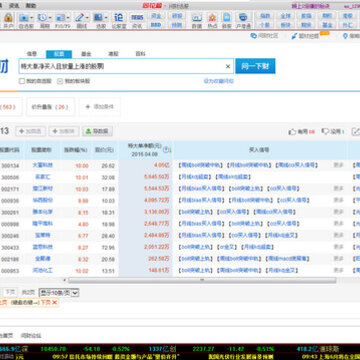The width and height of the screenshot is (360, 360).
Task: Click the lock icon in the toolbar
Action: click(x=8, y=17)
